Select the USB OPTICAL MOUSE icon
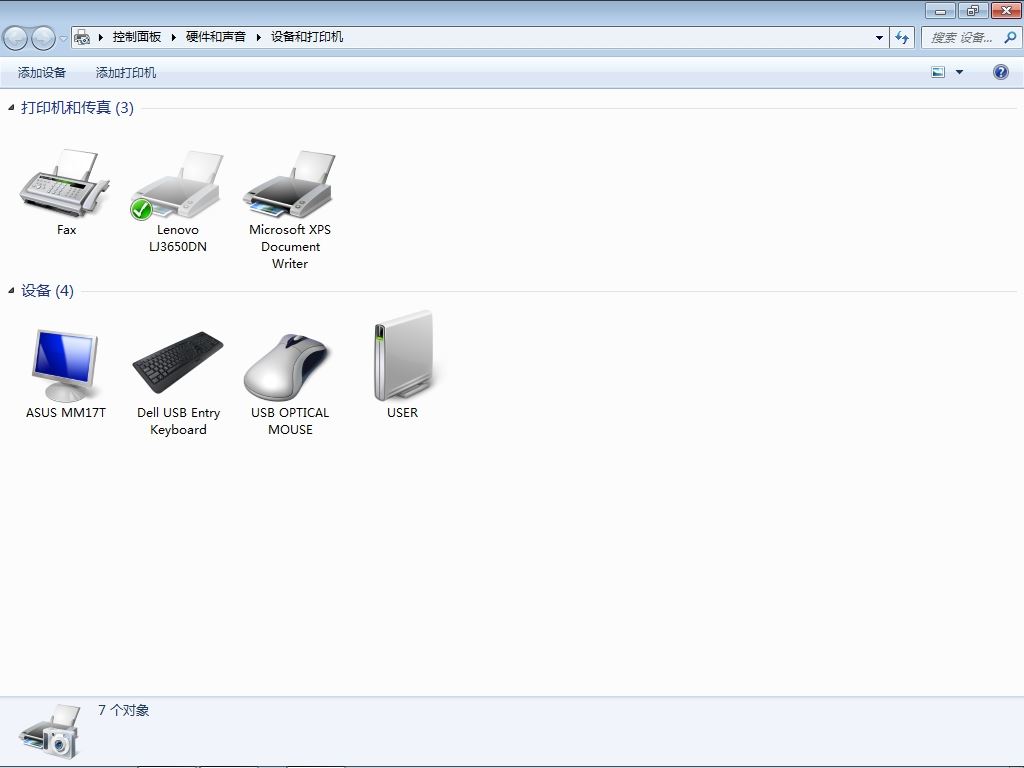This screenshot has height=768, width=1024. pyautogui.click(x=287, y=367)
